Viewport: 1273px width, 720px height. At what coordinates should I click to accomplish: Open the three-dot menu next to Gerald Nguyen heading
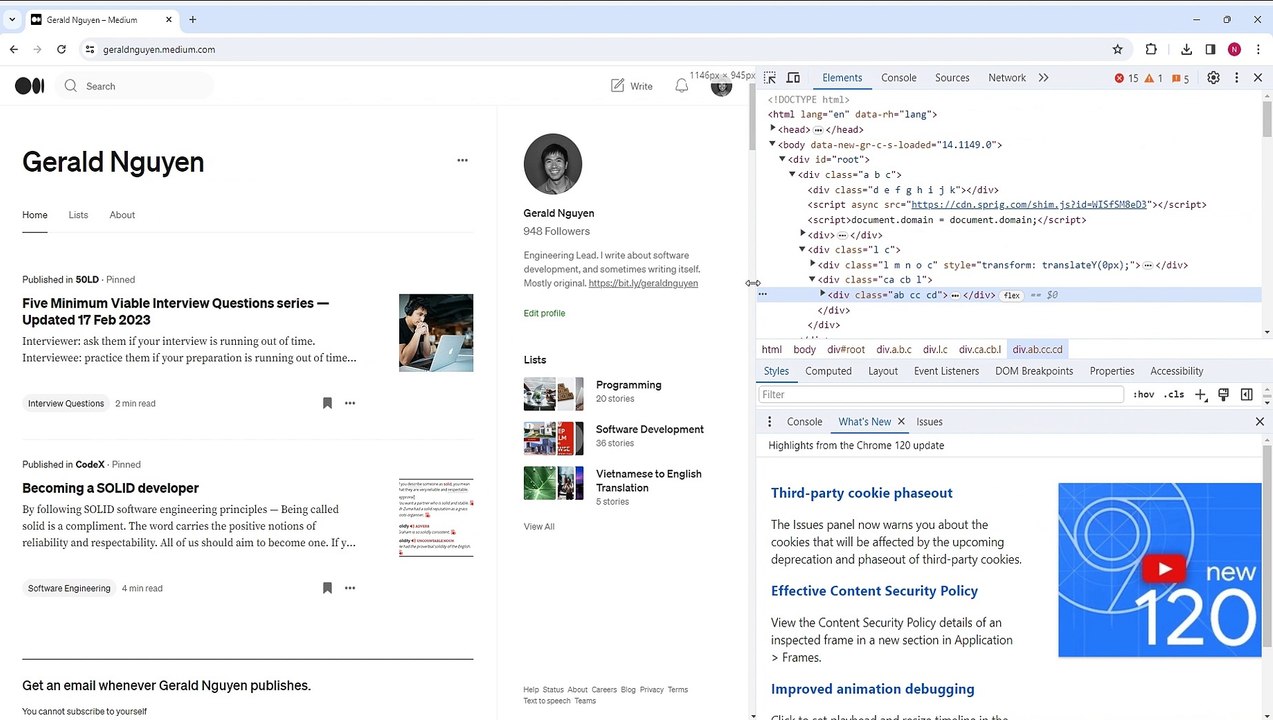click(x=462, y=160)
